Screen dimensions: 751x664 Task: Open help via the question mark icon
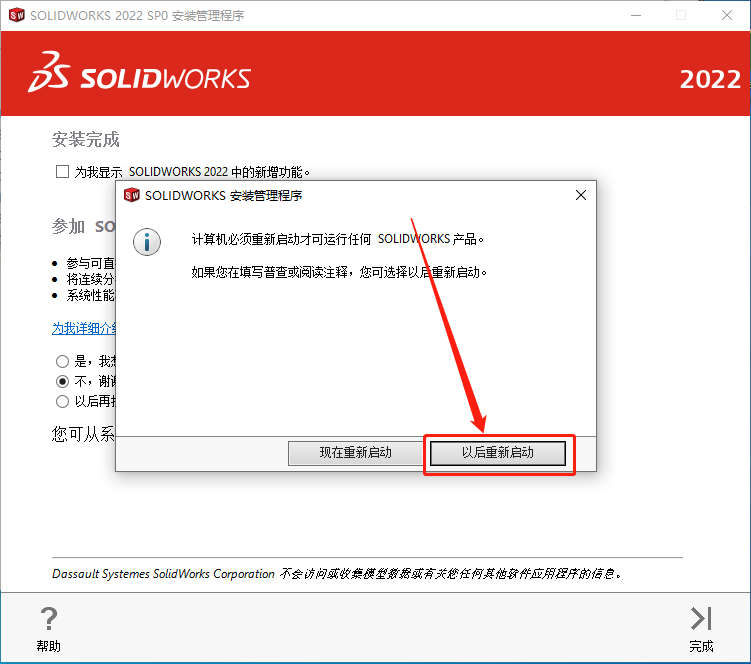point(49,618)
